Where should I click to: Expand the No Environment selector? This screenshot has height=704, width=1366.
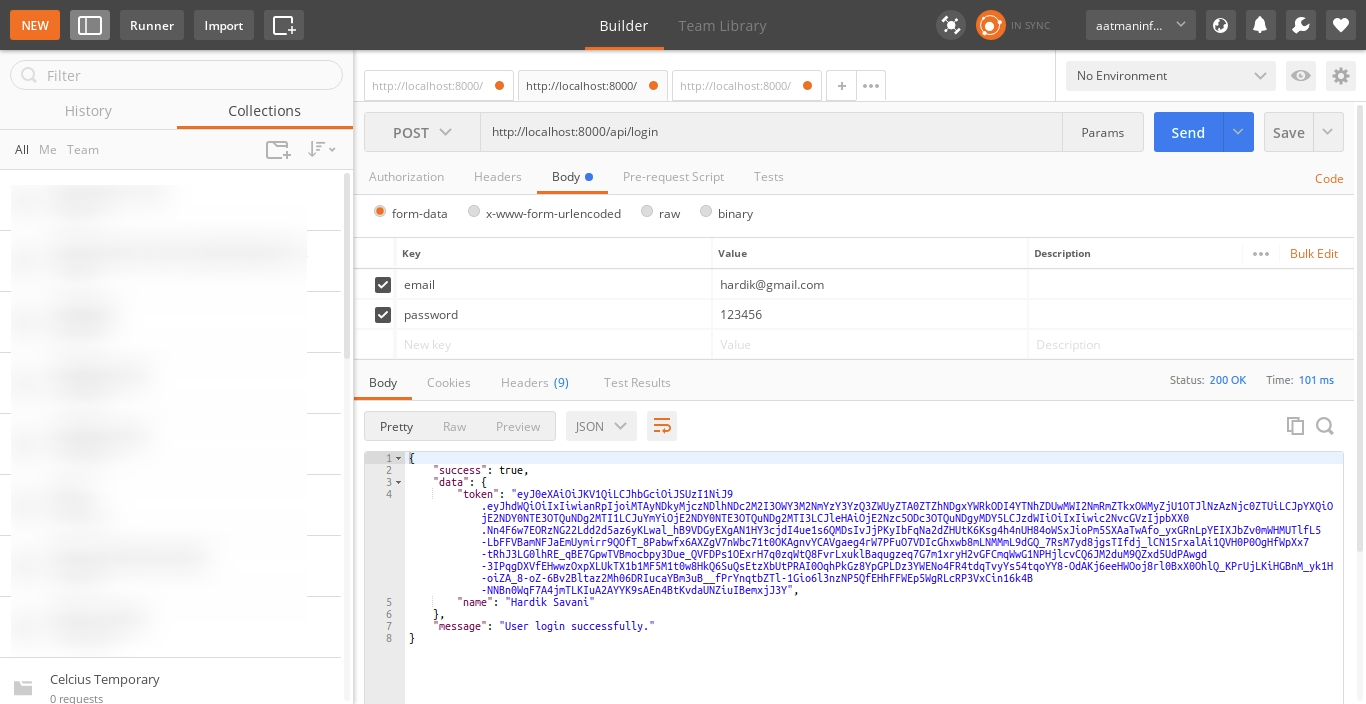point(1170,76)
